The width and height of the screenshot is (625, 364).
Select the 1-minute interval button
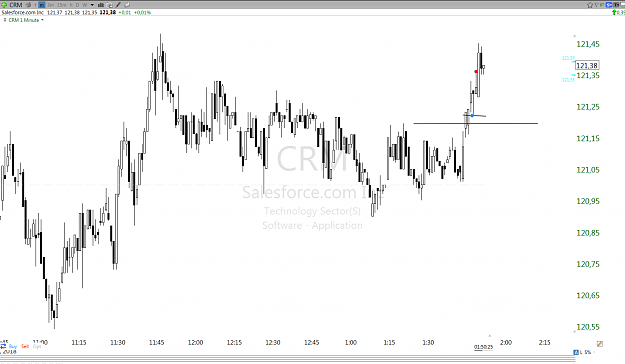click(x=41, y=5)
